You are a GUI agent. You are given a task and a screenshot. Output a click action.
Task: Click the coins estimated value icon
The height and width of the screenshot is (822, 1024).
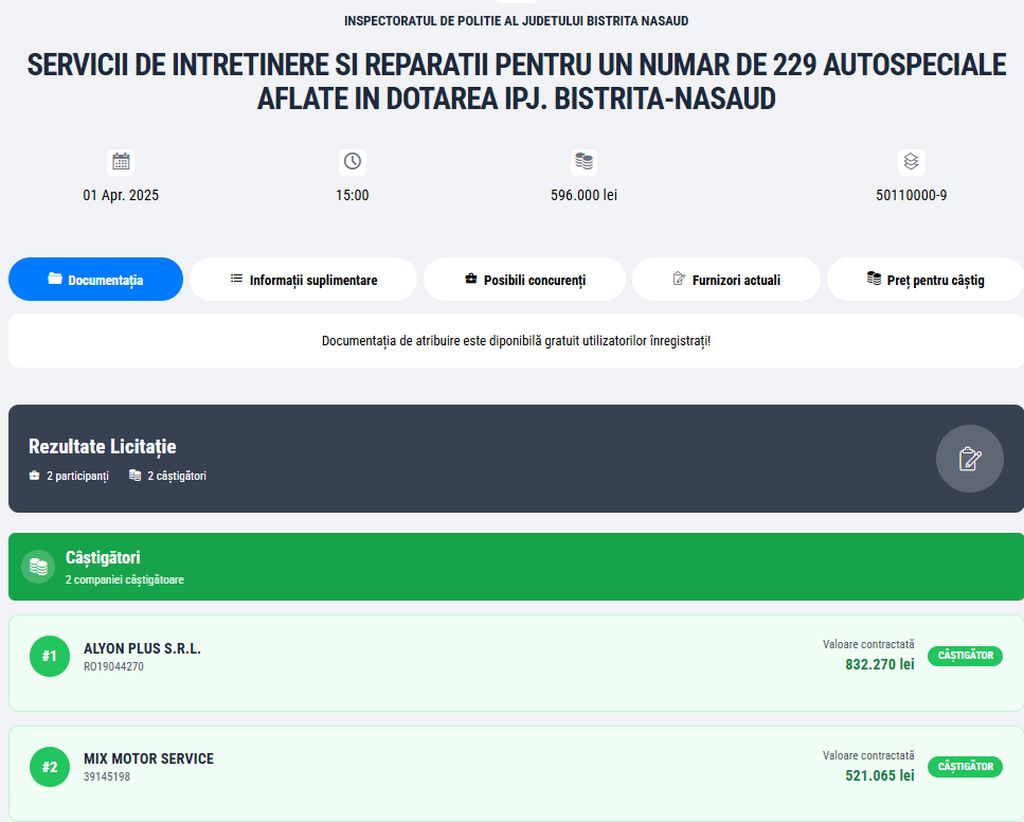[584, 162]
